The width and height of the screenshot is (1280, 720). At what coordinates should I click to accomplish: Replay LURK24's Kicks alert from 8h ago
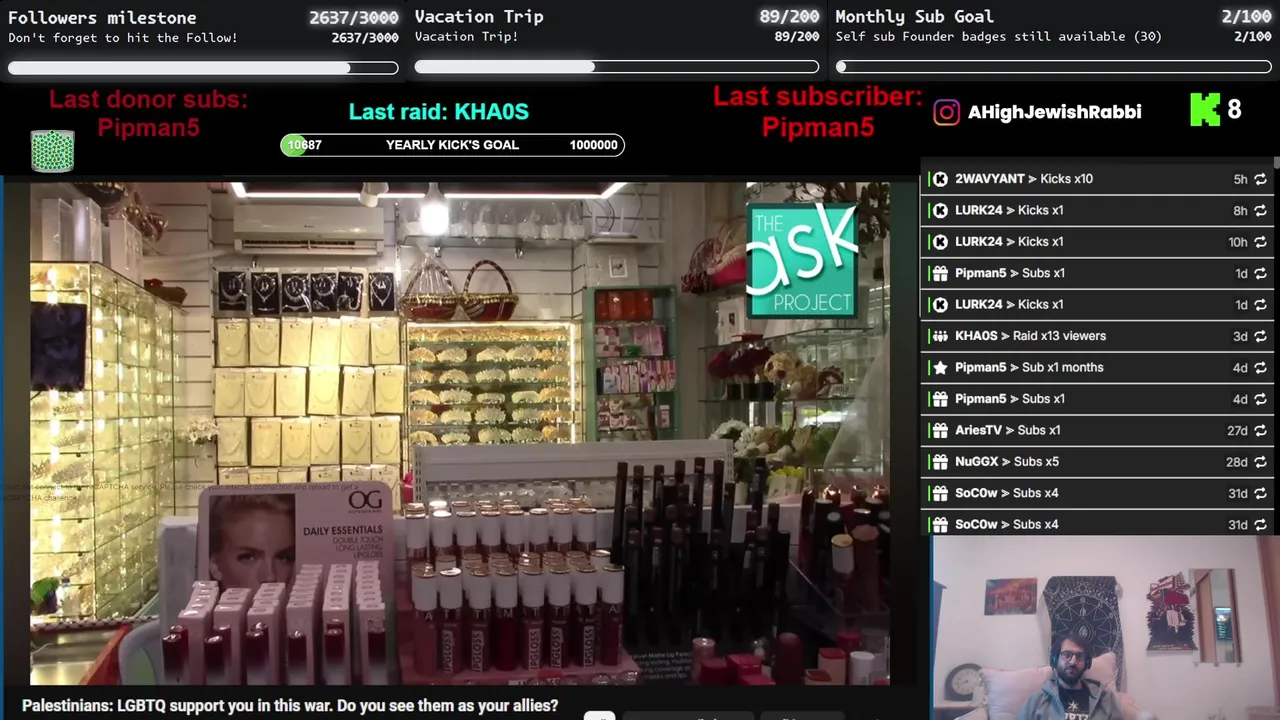(1260, 210)
